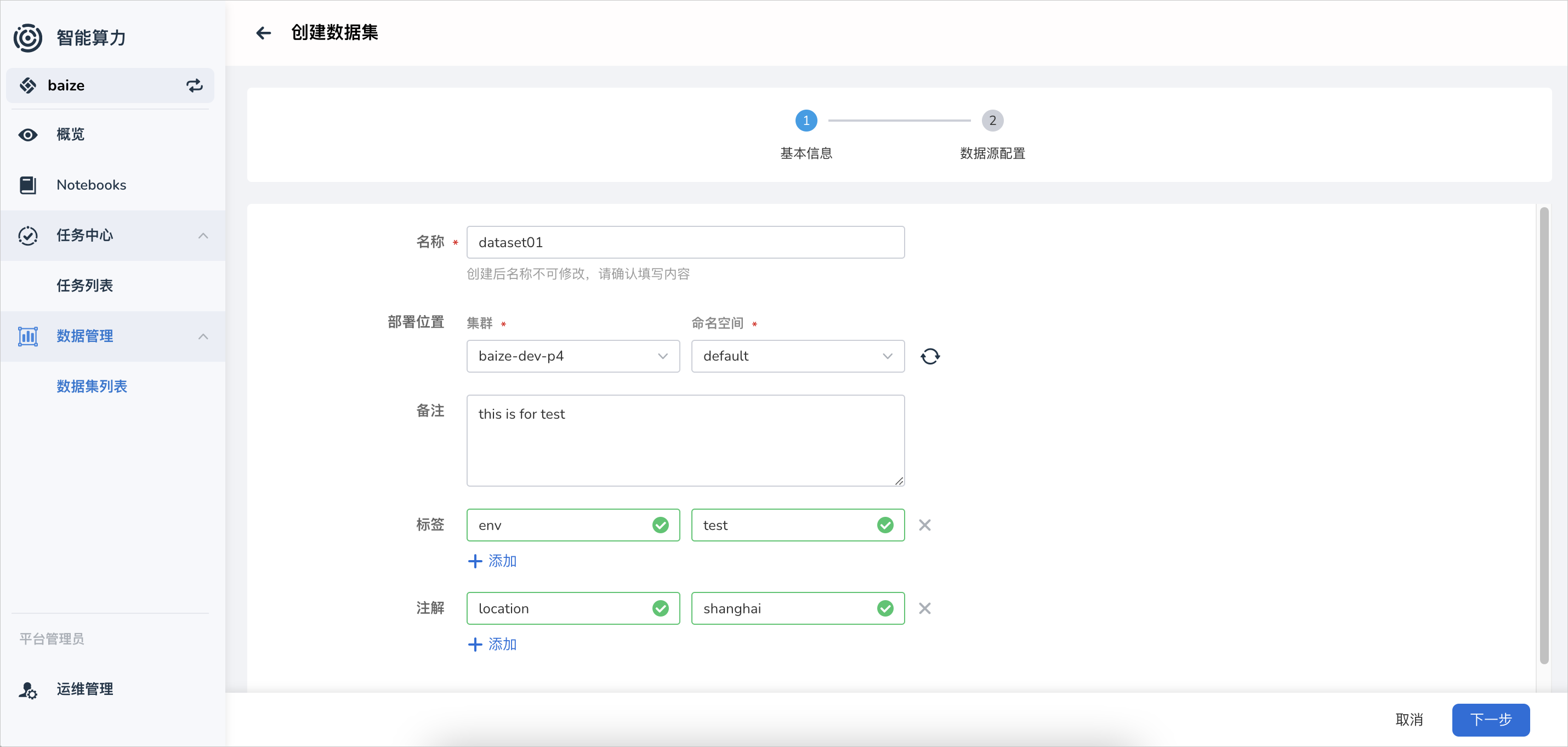Focus the 备注 textarea with this is for test
This screenshot has height=747, width=1568.
685,441
